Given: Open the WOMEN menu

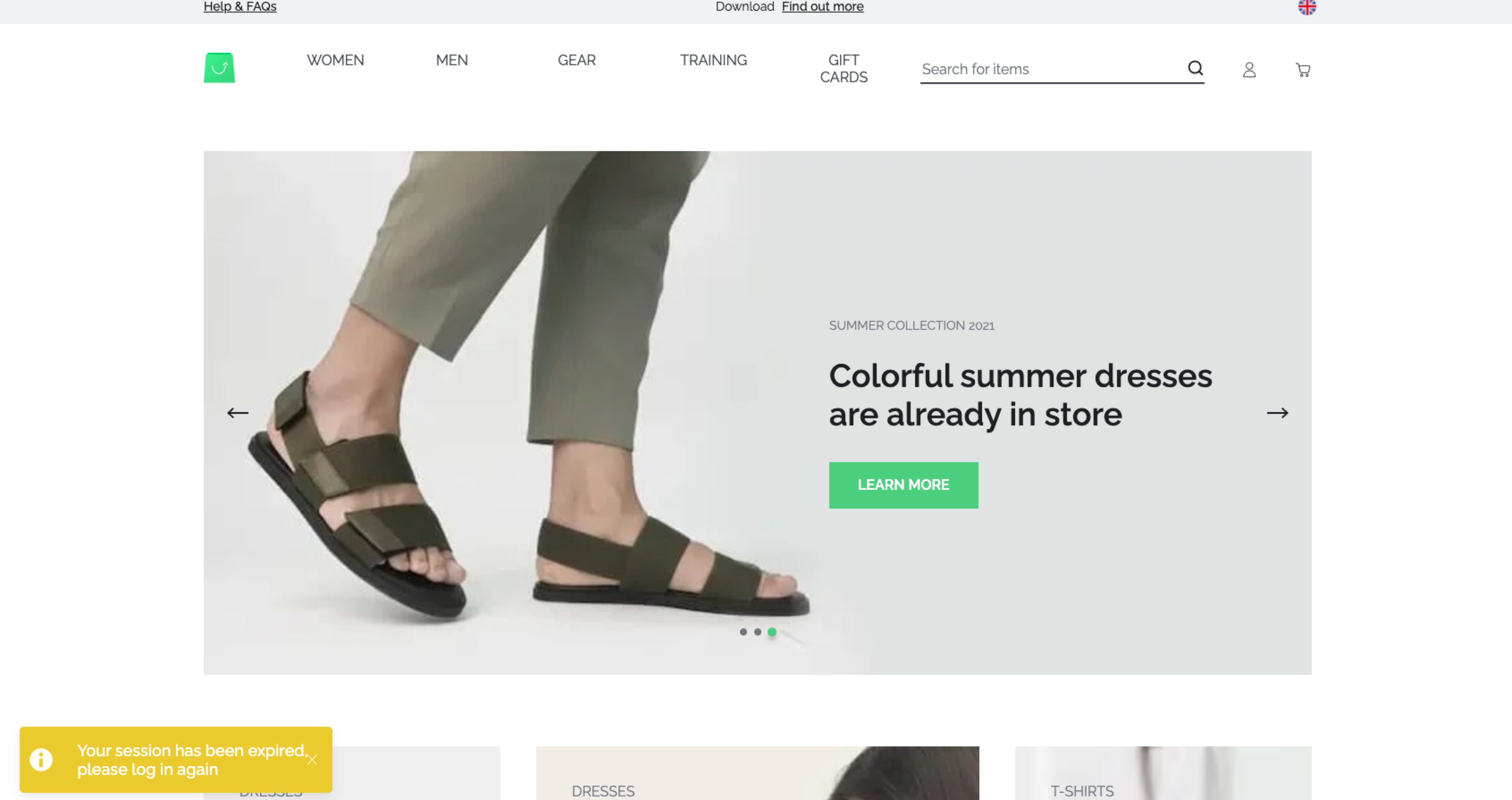Looking at the screenshot, I should [335, 60].
